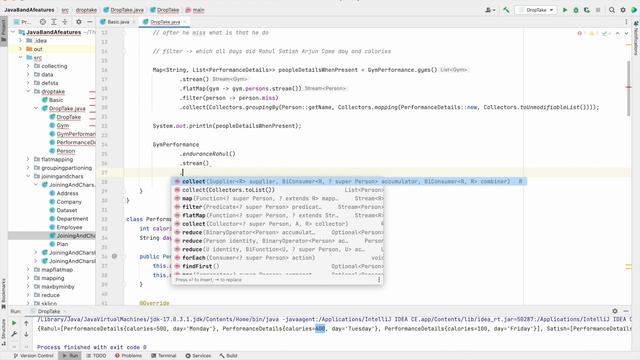Close the DropTake.java editor tab
640x360 pixels.
tap(185, 22)
